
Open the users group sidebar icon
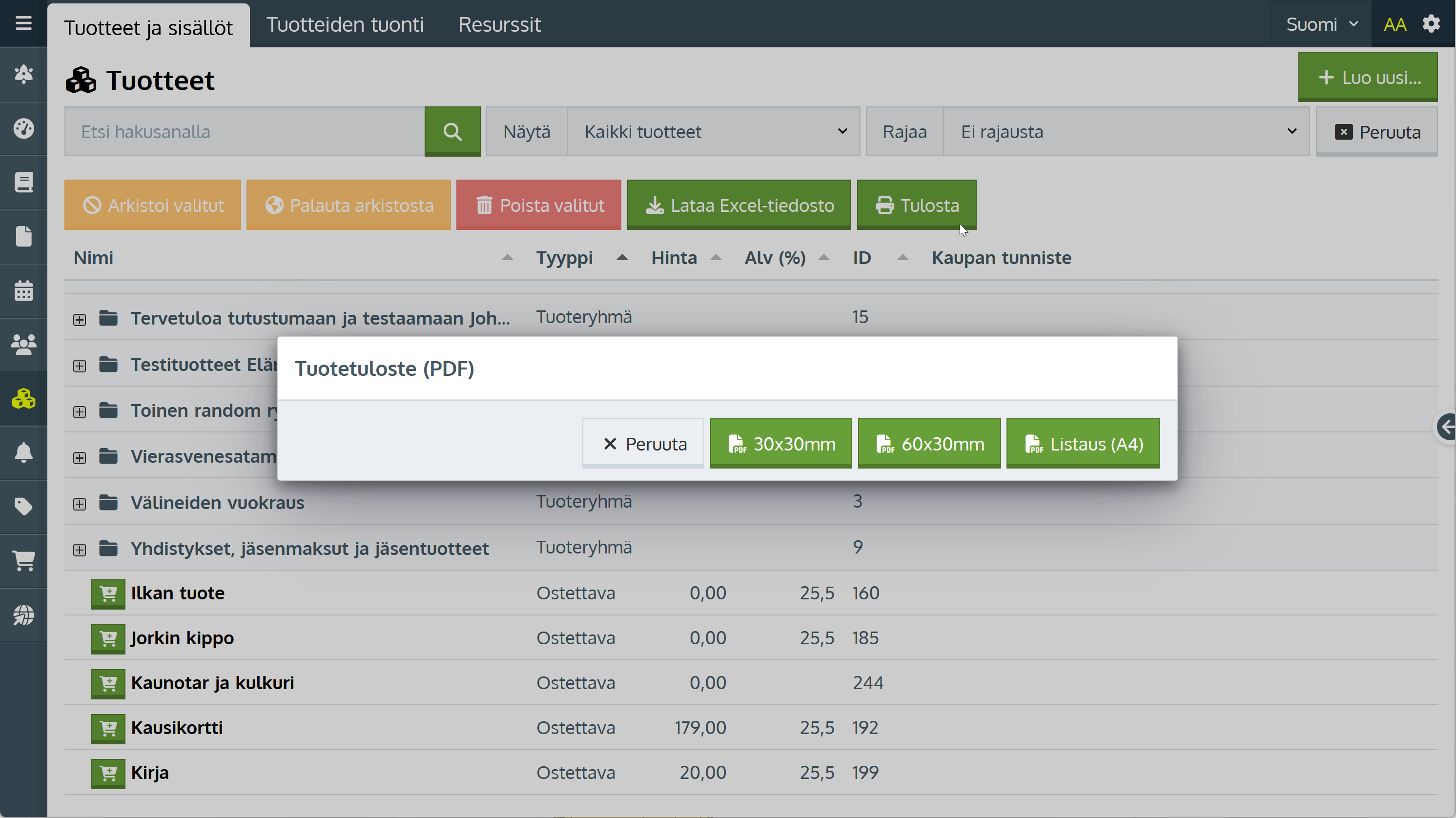(23, 344)
